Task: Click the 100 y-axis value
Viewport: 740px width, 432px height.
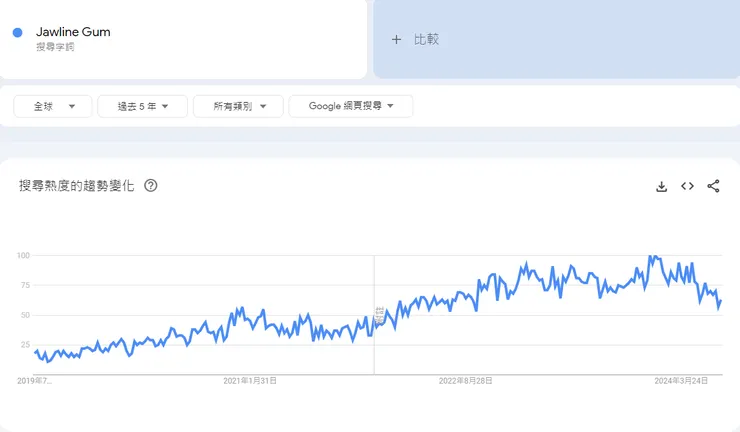Action: tap(23, 255)
